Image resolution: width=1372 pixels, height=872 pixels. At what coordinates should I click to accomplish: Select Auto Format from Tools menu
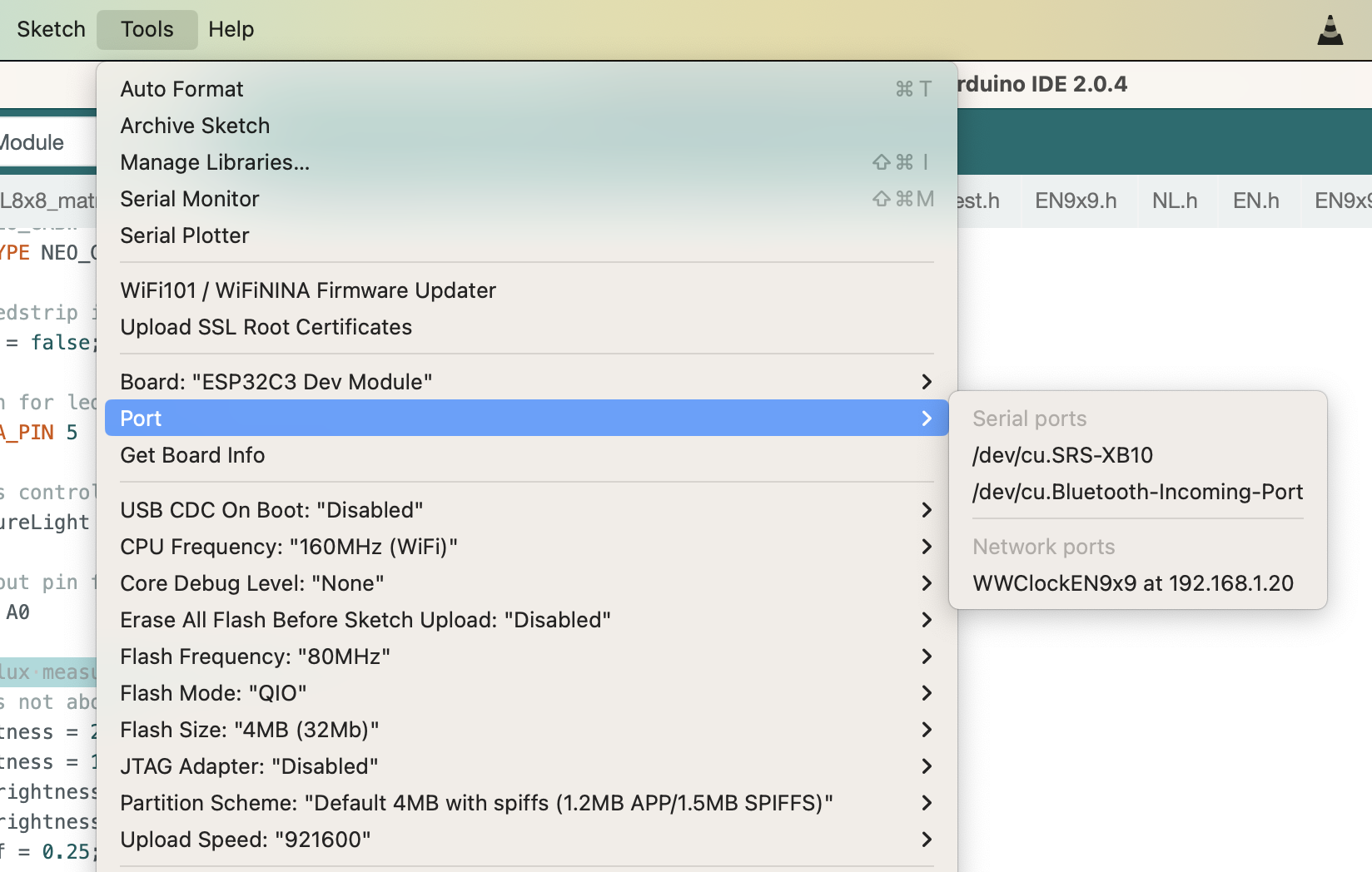[182, 89]
